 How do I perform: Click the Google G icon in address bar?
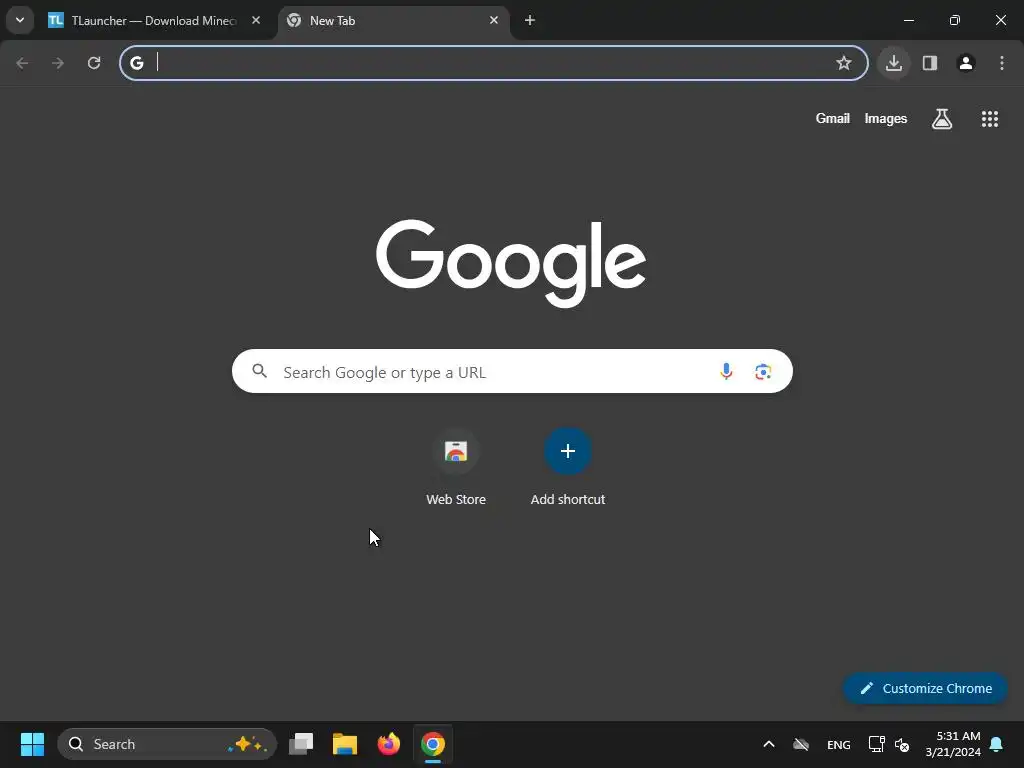coord(136,63)
